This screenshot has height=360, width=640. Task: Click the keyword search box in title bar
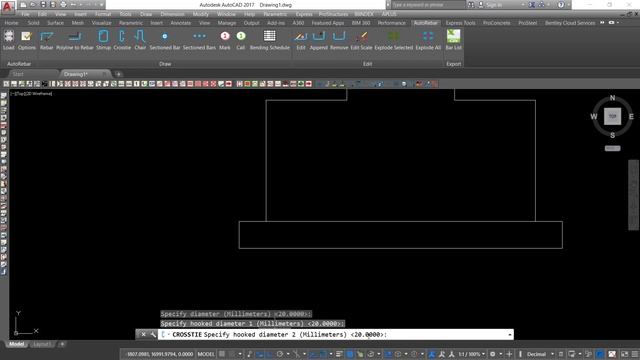[427, 5]
